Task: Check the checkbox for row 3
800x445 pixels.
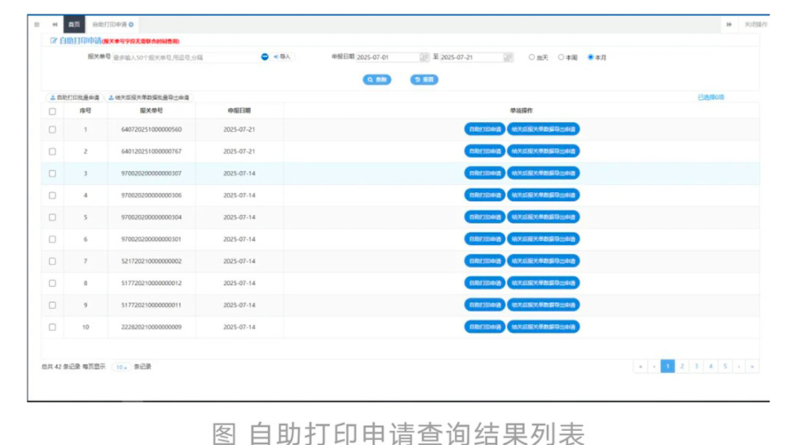Action: coord(53,173)
